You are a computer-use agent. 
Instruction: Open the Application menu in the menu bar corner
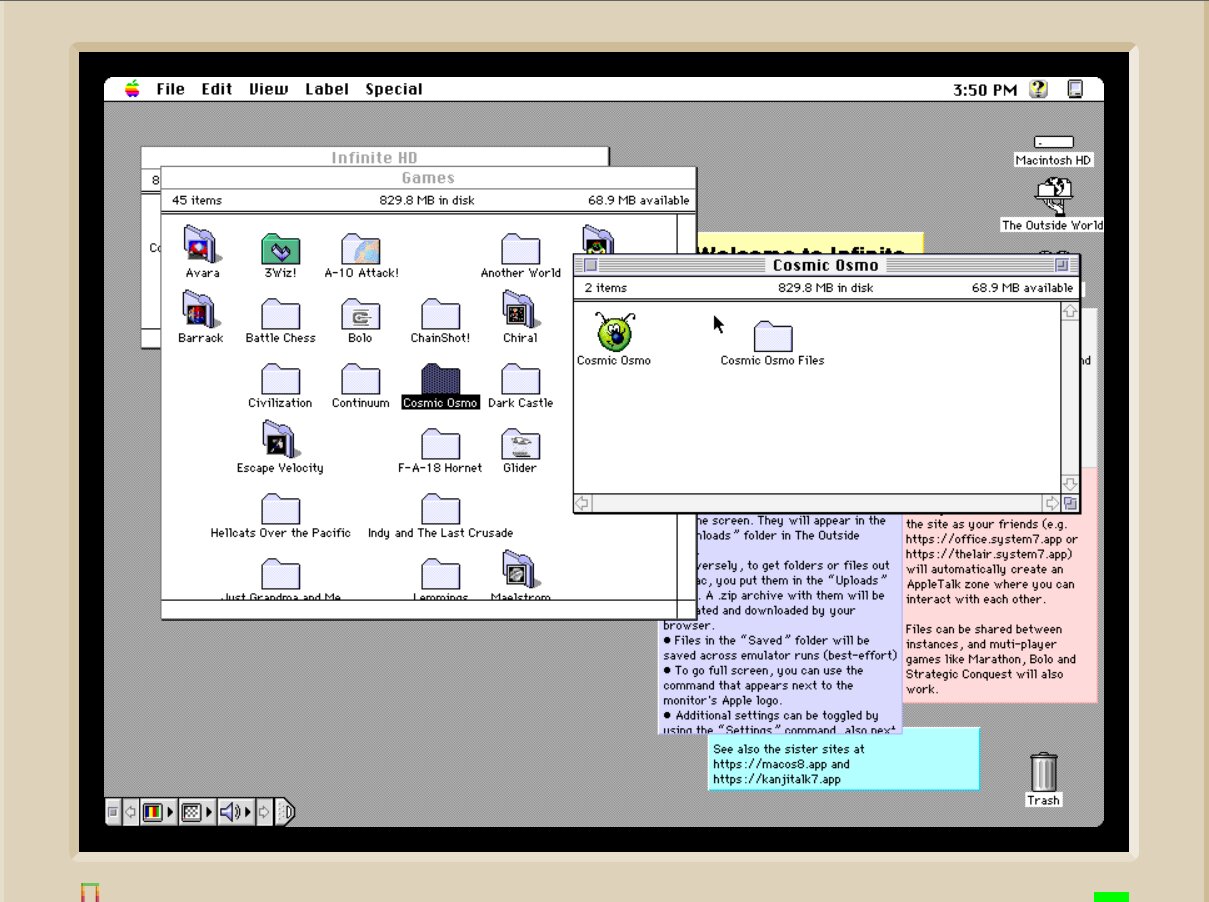click(x=1076, y=89)
